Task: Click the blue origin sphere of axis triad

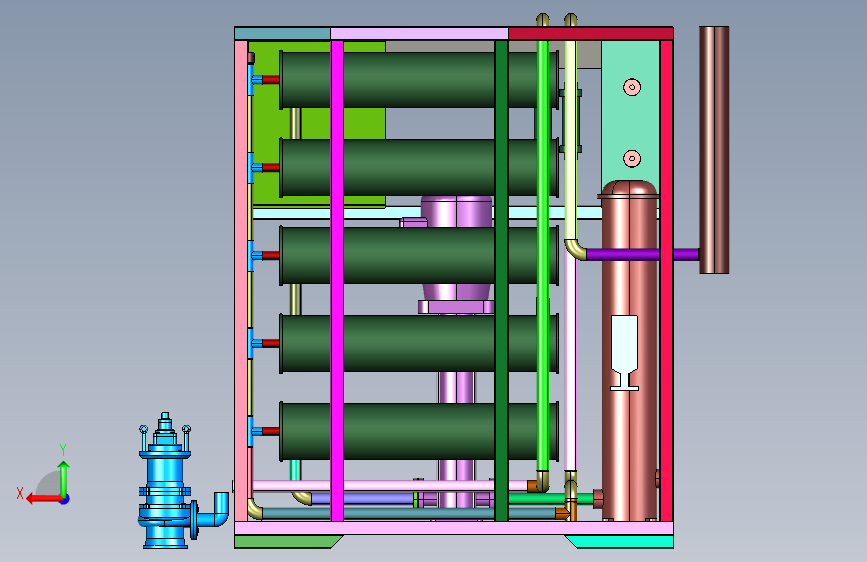Action: tap(65, 499)
